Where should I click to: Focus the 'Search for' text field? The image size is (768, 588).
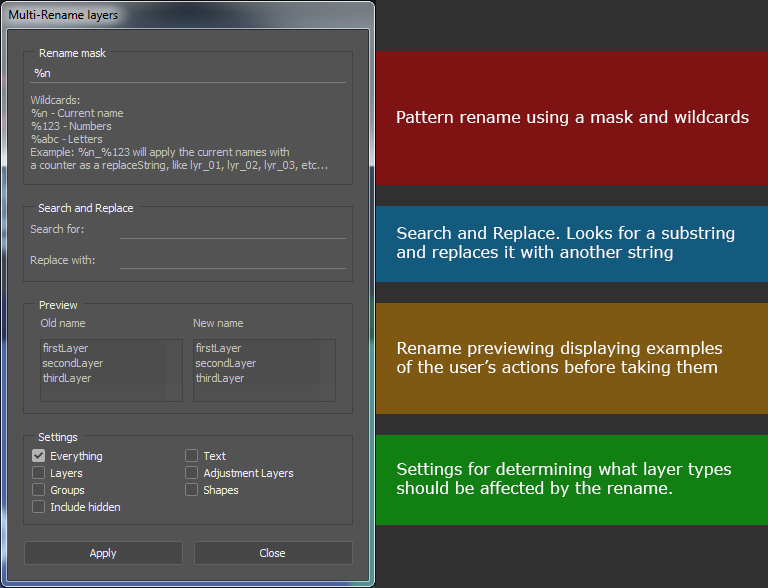pos(232,230)
